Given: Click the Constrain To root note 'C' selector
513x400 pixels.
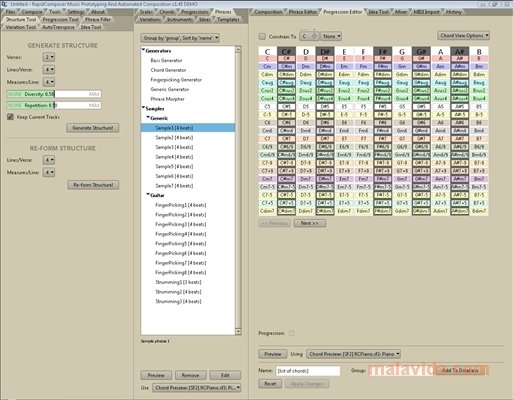Looking at the screenshot, I should tap(309, 36).
